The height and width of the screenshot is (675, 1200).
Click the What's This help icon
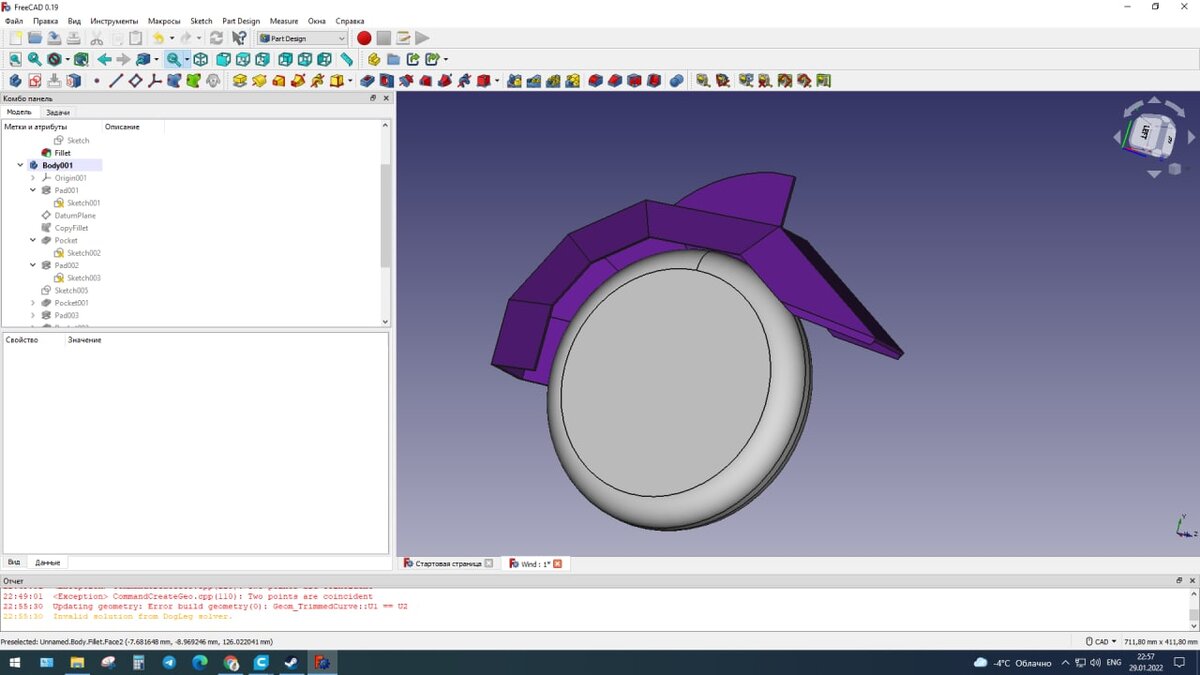click(x=239, y=38)
